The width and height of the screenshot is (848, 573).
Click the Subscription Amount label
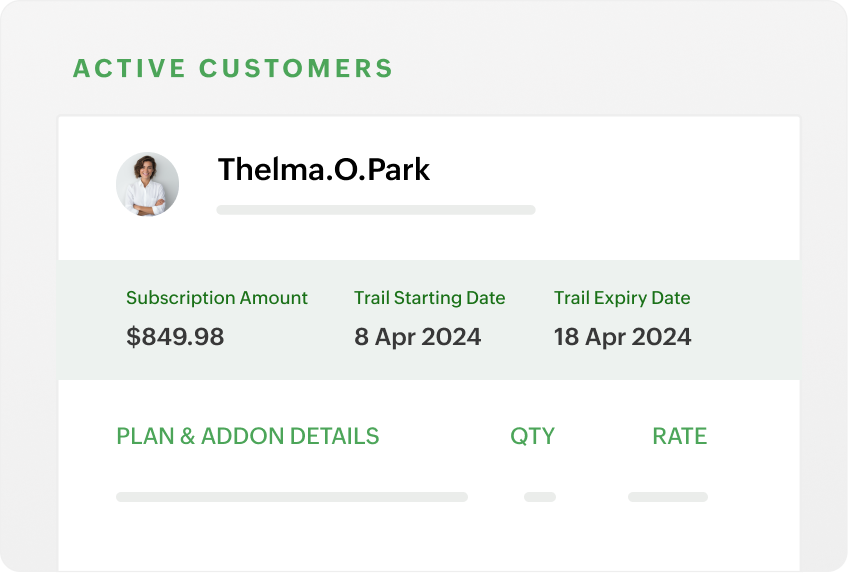[217, 298]
